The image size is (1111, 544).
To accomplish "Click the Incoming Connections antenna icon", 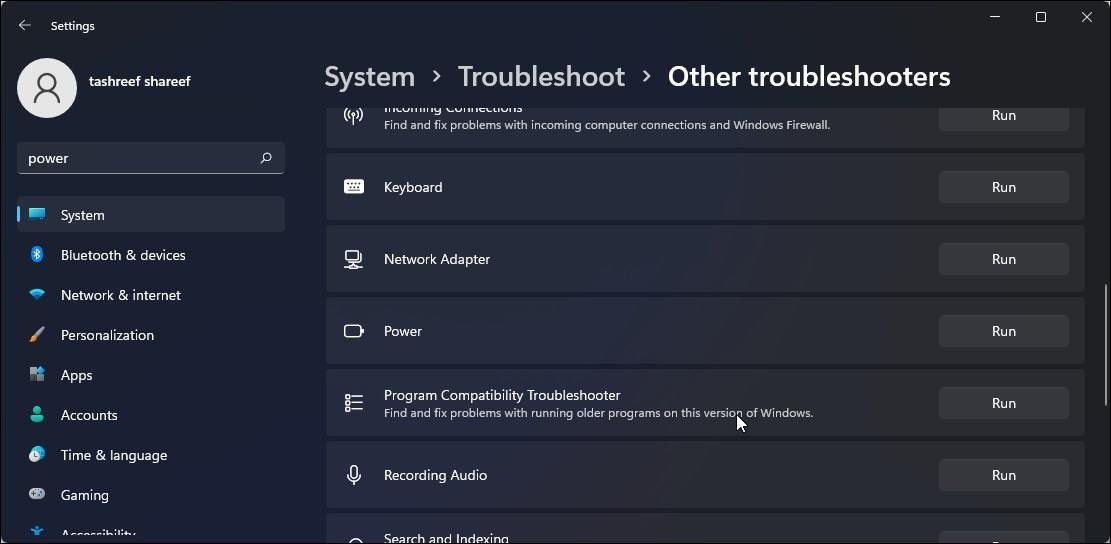I will pos(354,115).
